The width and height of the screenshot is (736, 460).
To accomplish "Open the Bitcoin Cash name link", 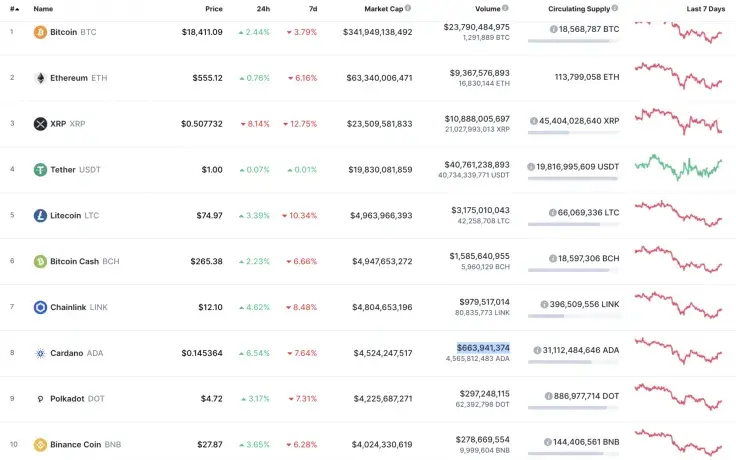I will click(x=74, y=262).
